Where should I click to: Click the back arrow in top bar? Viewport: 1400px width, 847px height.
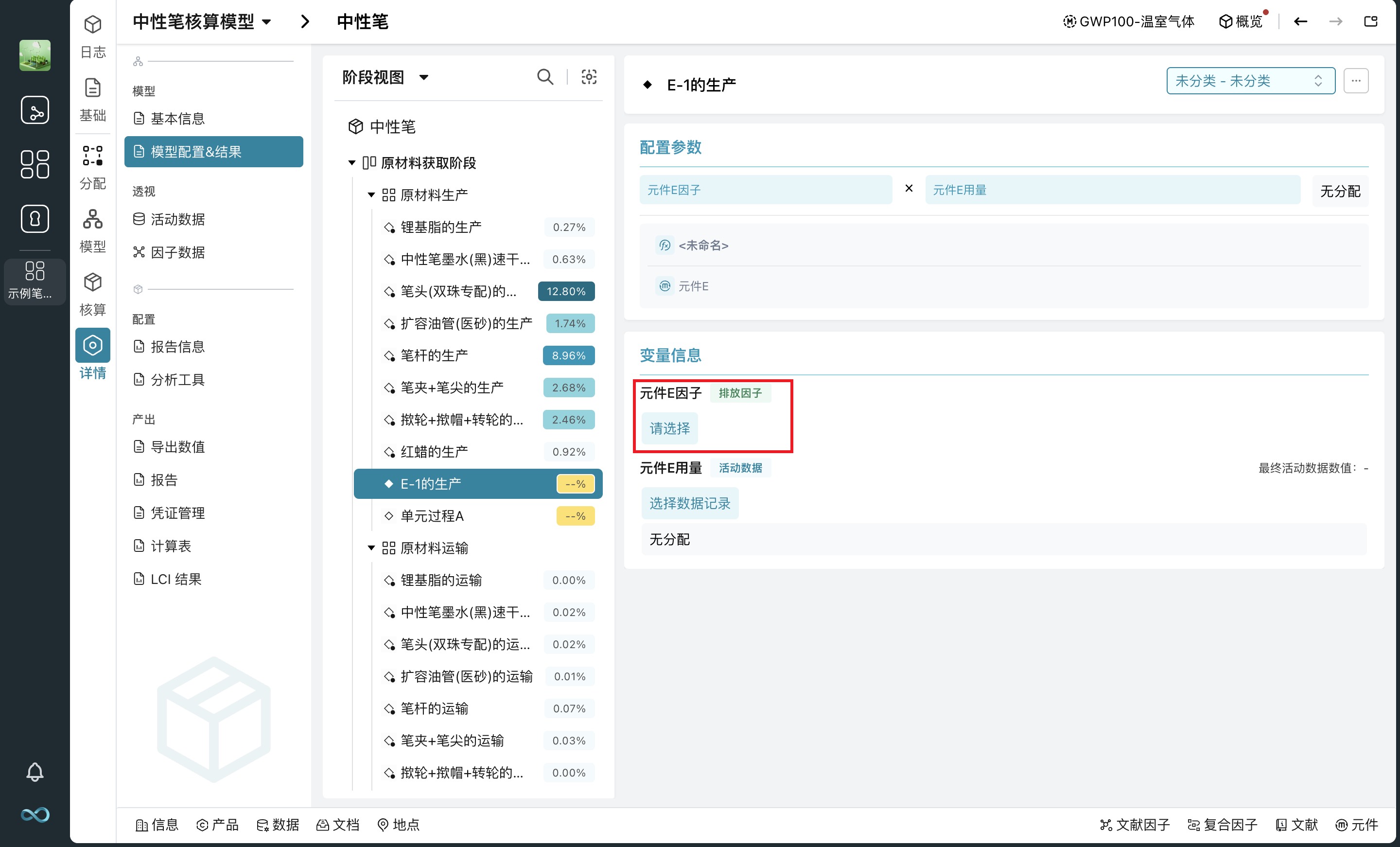pyautogui.click(x=1300, y=21)
